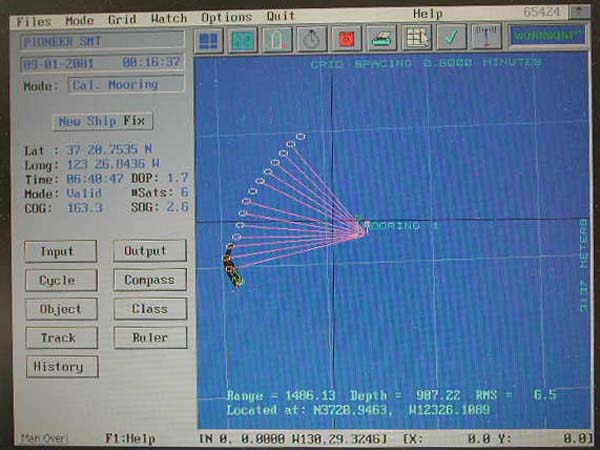Click the teal chart icon in toolbar
The height and width of the screenshot is (450, 600).
243,39
